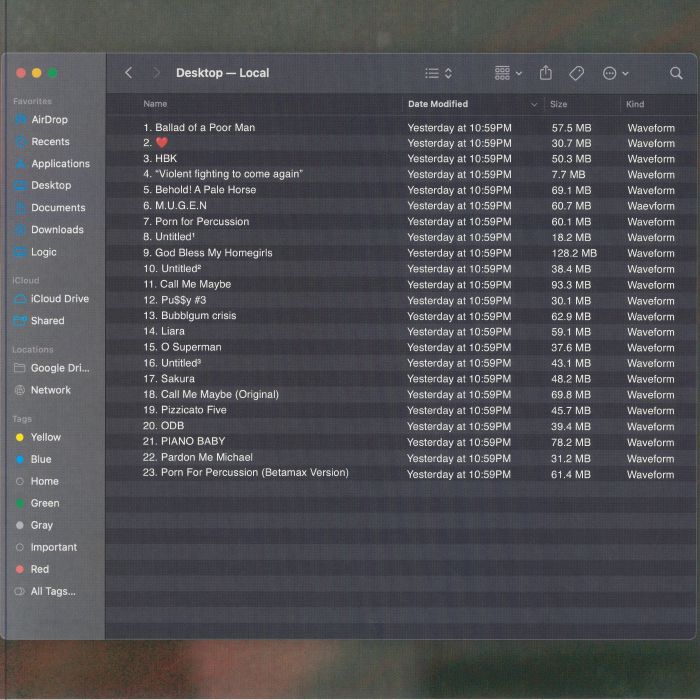The height and width of the screenshot is (700, 700).
Task: Select file "17. Sakura"
Action: 169,379
